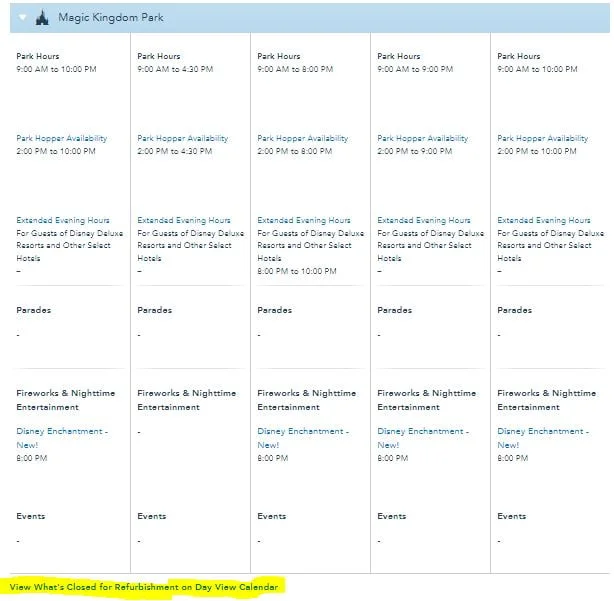Click Park Hours heading above 9:00 AM to 8:00 PM
Viewport: 614px width, 601px height.
[279, 56]
